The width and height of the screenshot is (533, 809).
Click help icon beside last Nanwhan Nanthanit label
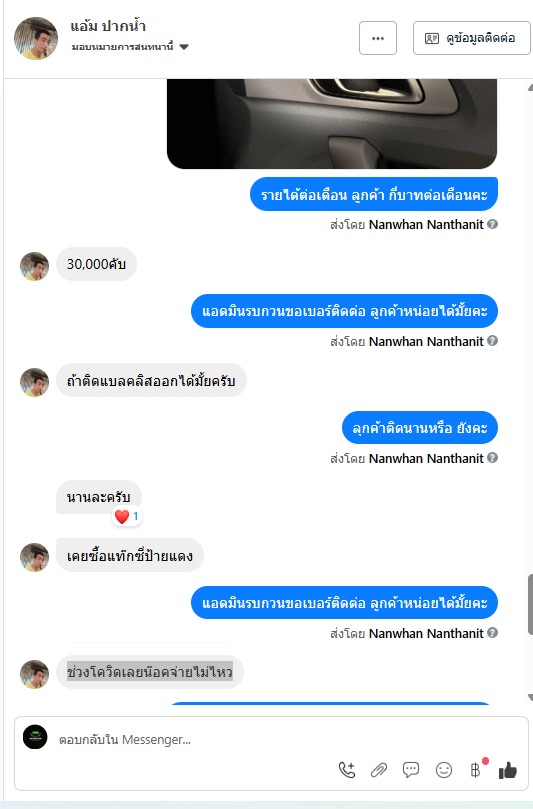[492, 633]
